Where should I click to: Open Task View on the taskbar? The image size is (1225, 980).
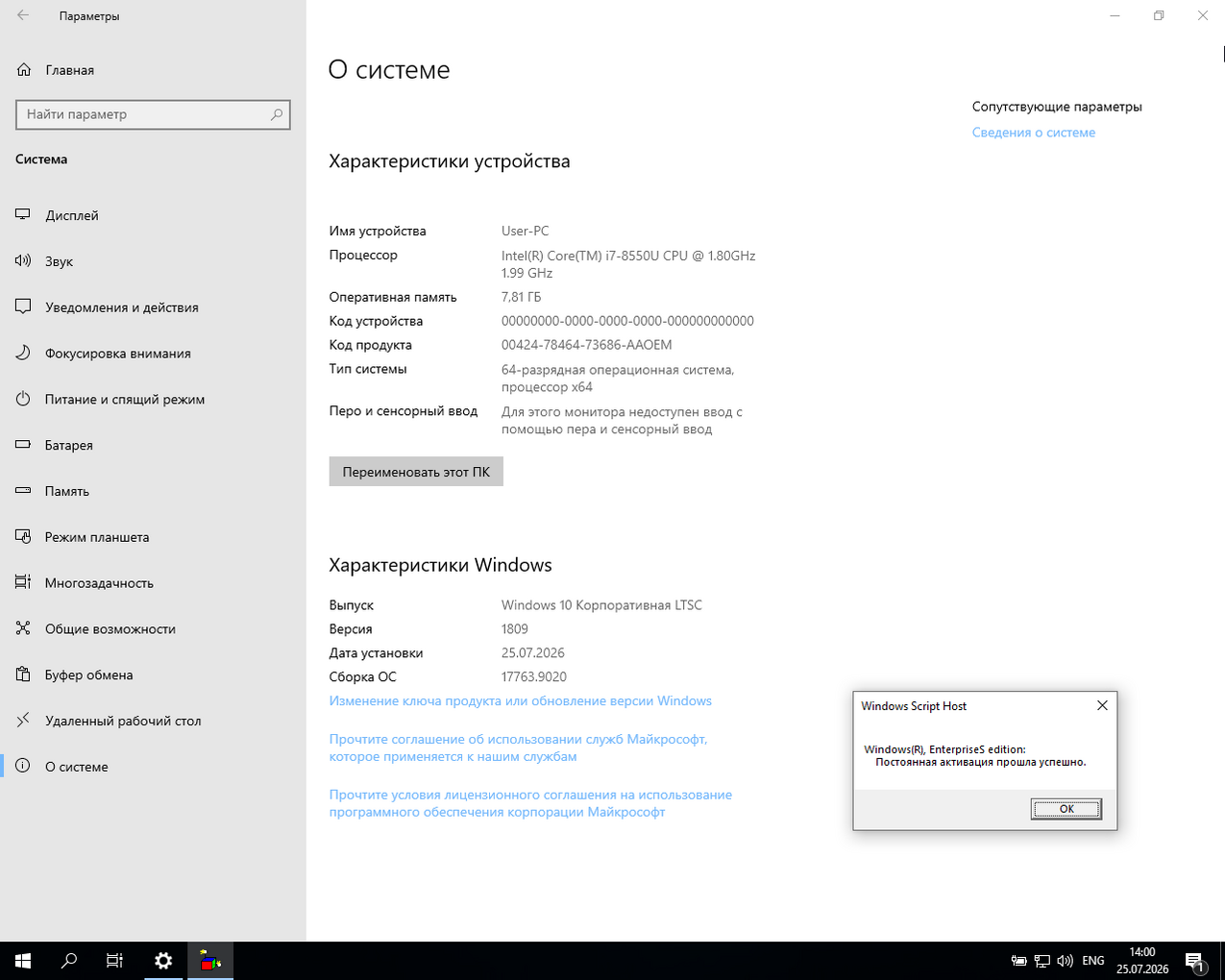coord(115,961)
